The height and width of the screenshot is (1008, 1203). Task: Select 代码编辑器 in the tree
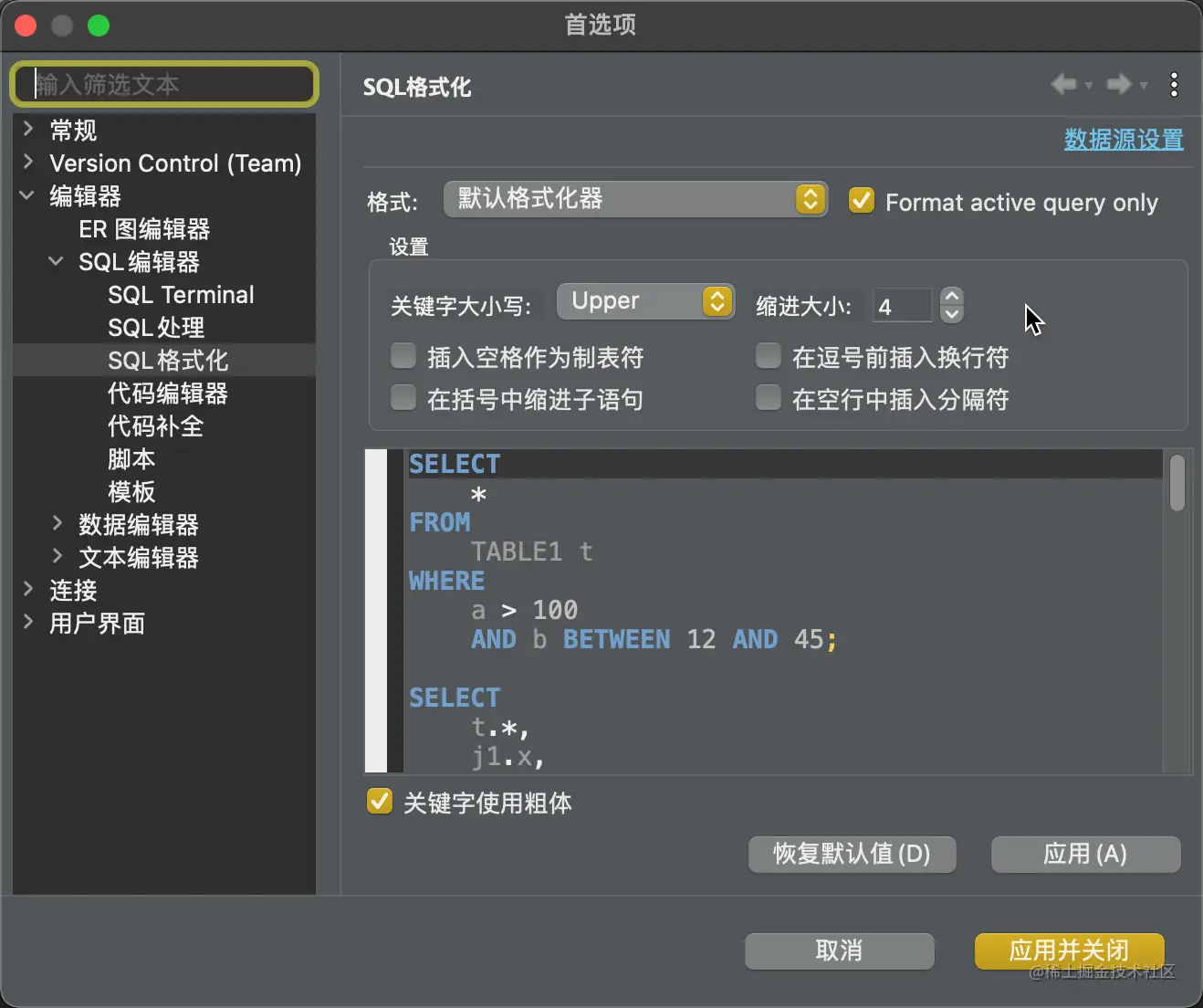(168, 394)
